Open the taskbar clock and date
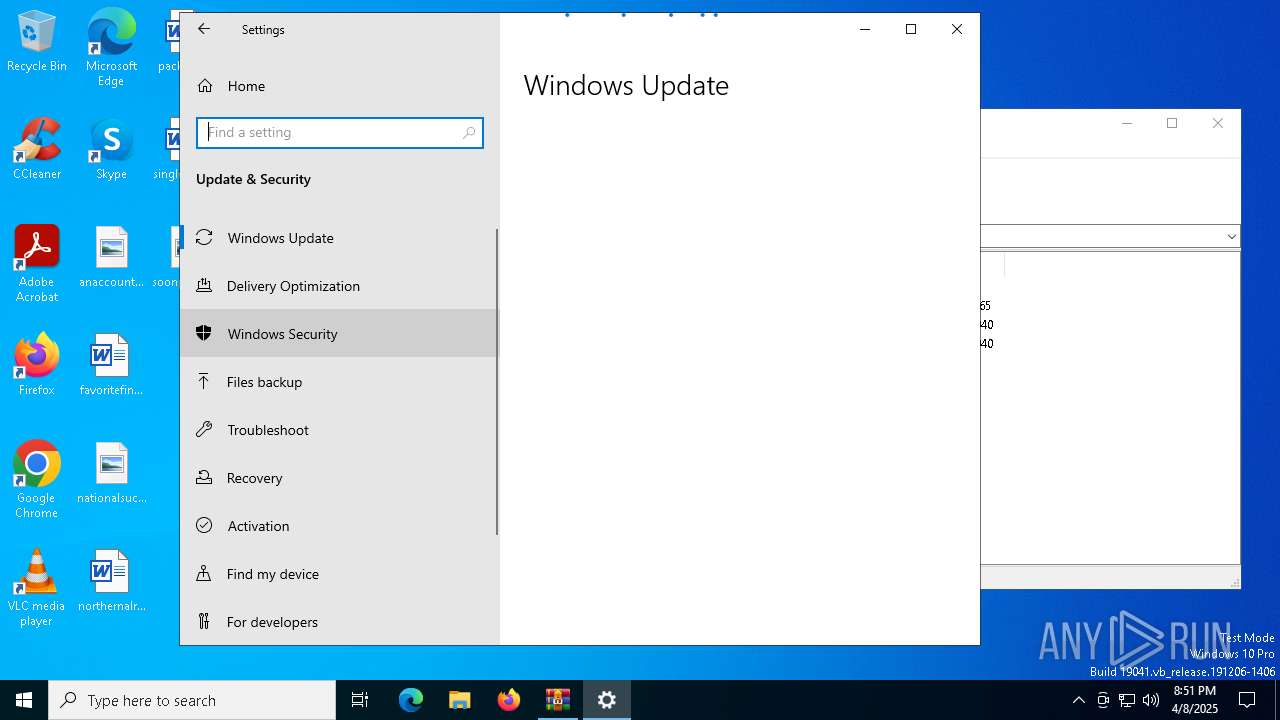This screenshot has height=720, width=1280. (x=1195, y=700)
